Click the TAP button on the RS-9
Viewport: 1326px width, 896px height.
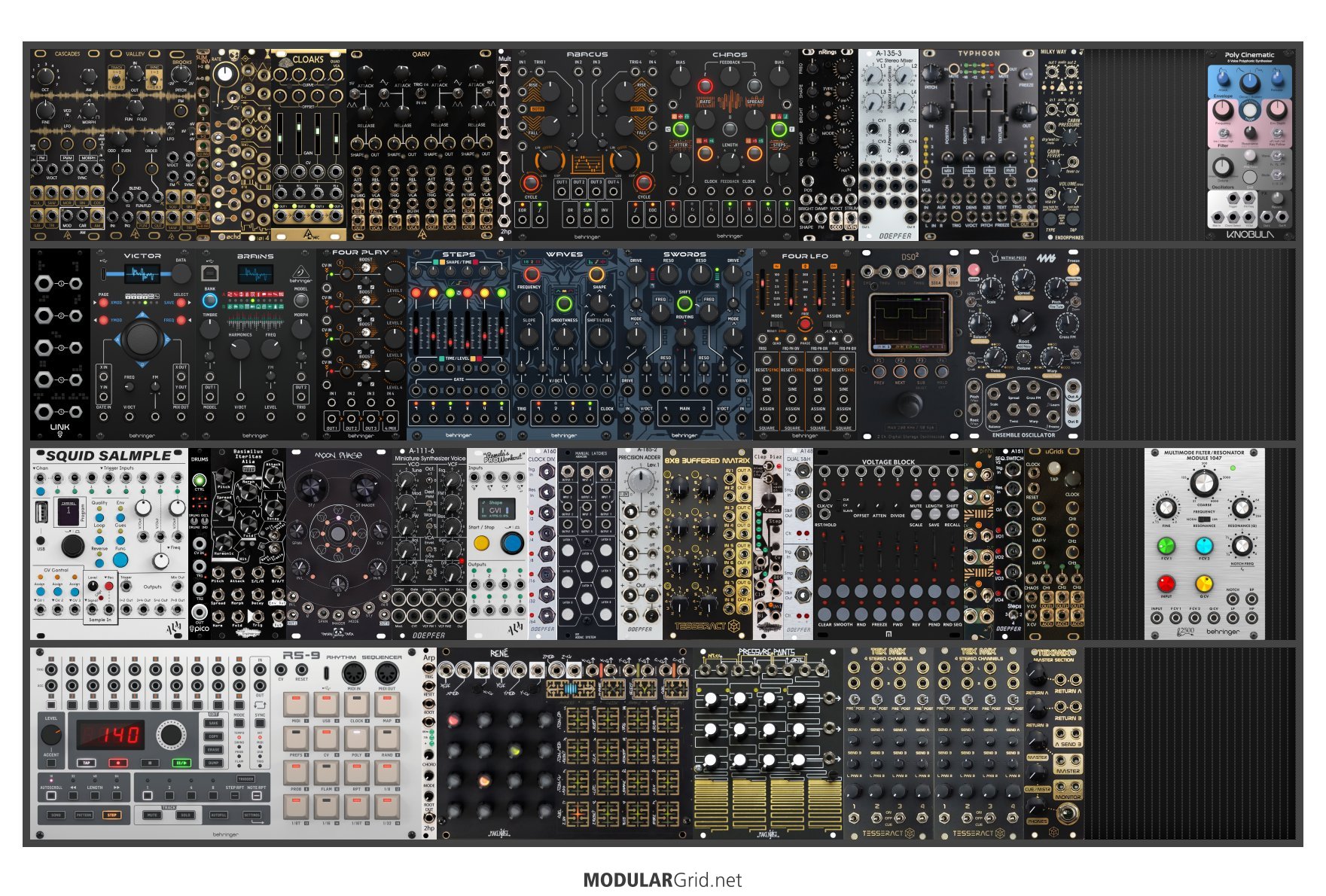(x=87, y=763)
